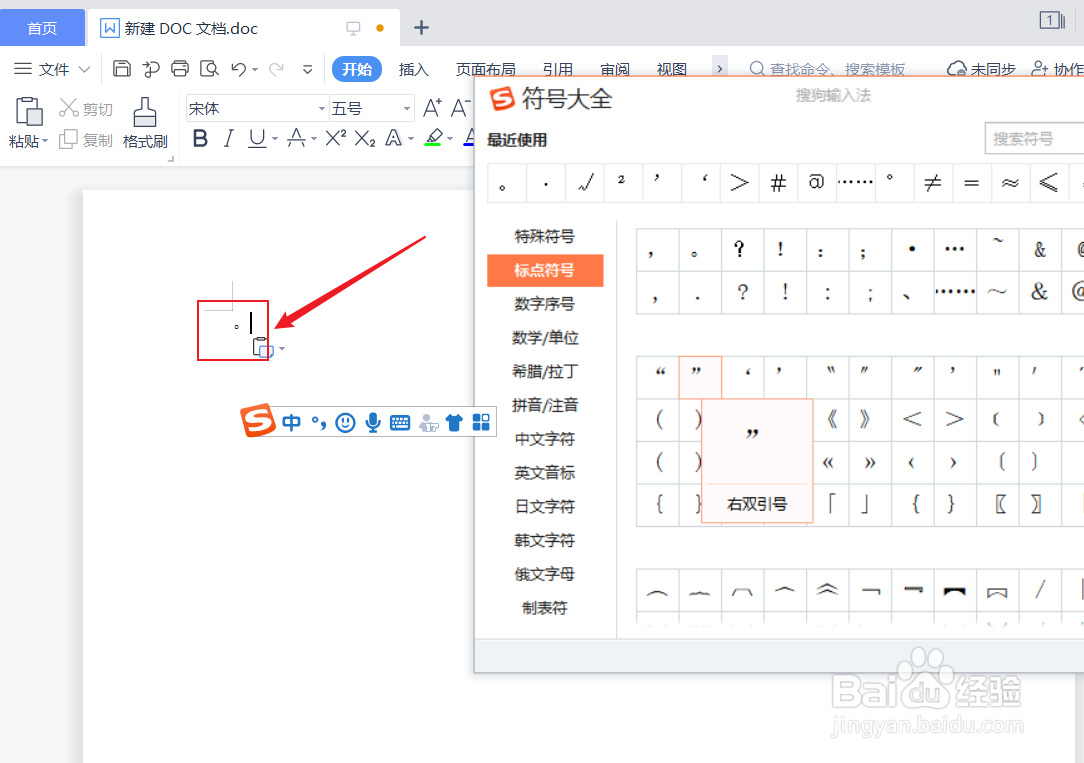Screen dimensions: 1084x763
Task: Toggle full/half punctuation on Sogou toolbar
Action: (x=317, y=422)
